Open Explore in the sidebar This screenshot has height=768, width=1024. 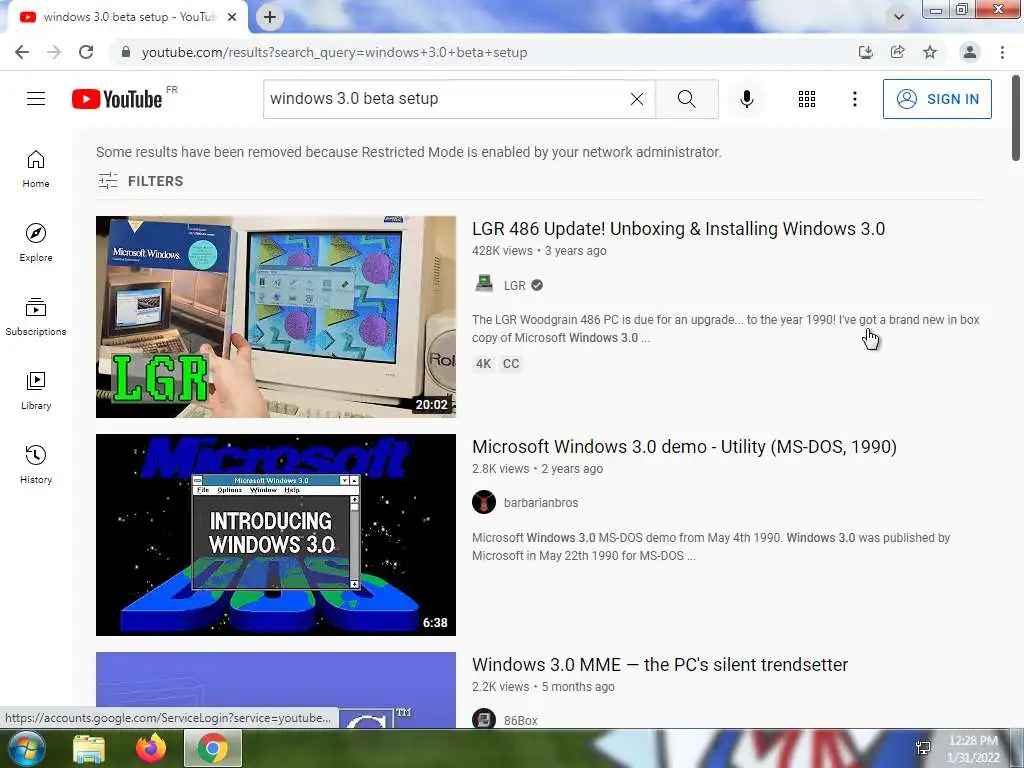(x=36, y=243)
